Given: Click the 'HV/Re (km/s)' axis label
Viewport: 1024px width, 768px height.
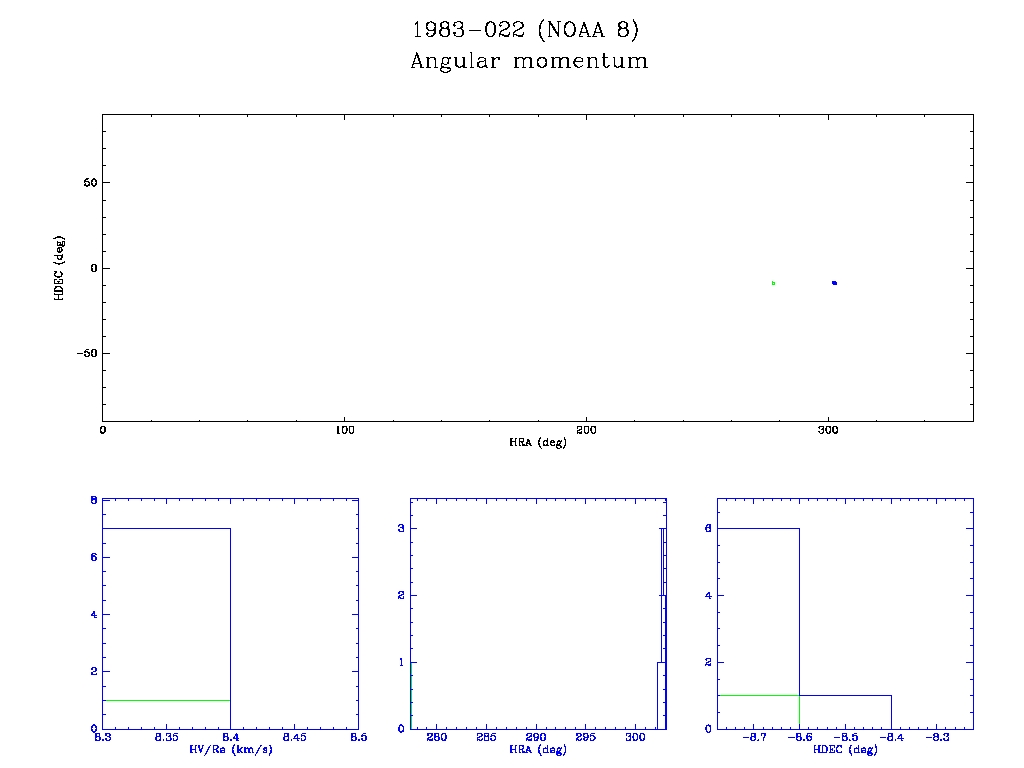Looking at the screenshot, I should click(x=231, y=749).
